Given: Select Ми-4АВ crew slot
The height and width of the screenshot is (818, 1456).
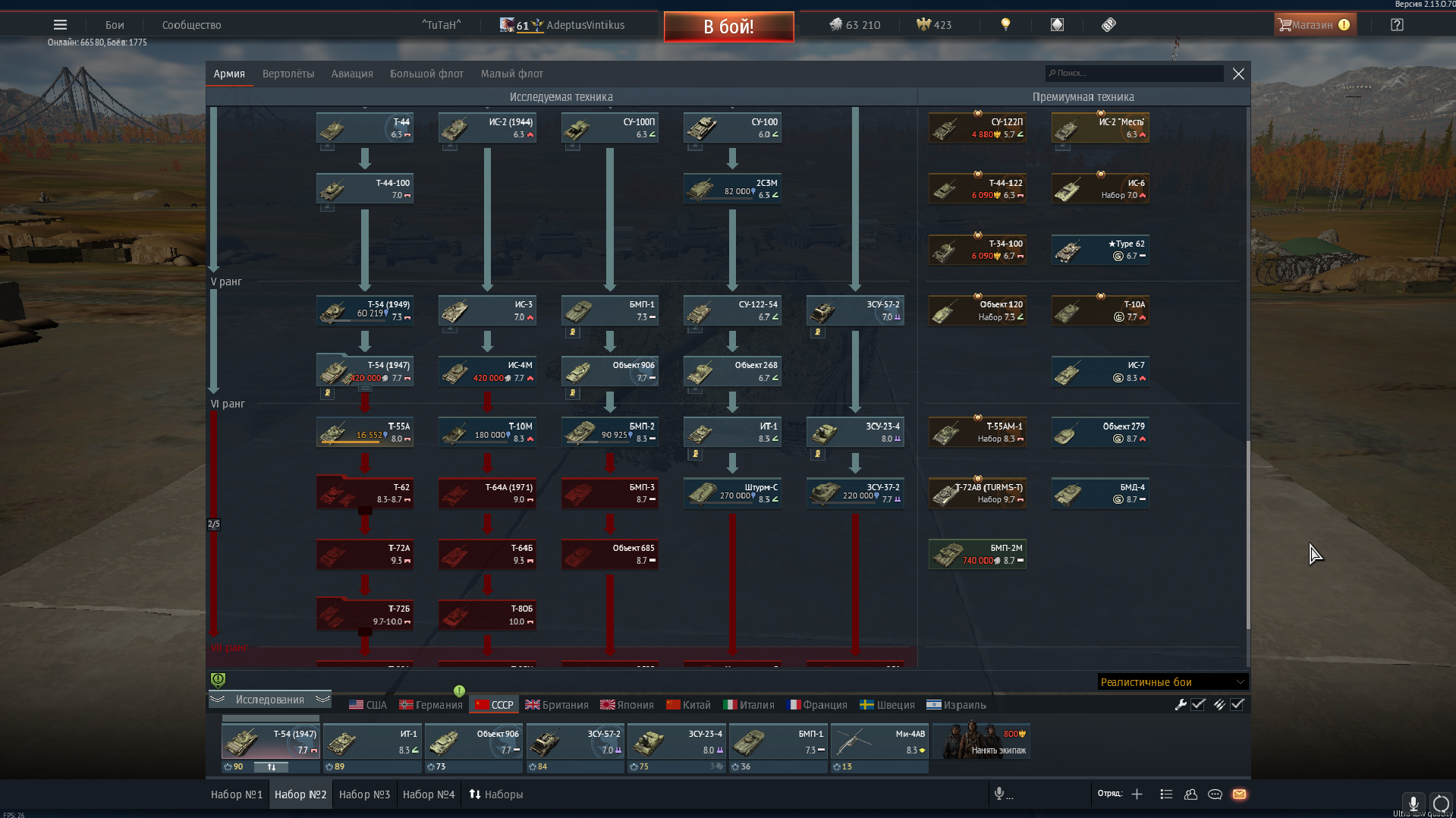Looking at the screenshot, I should tap(879, 741).
